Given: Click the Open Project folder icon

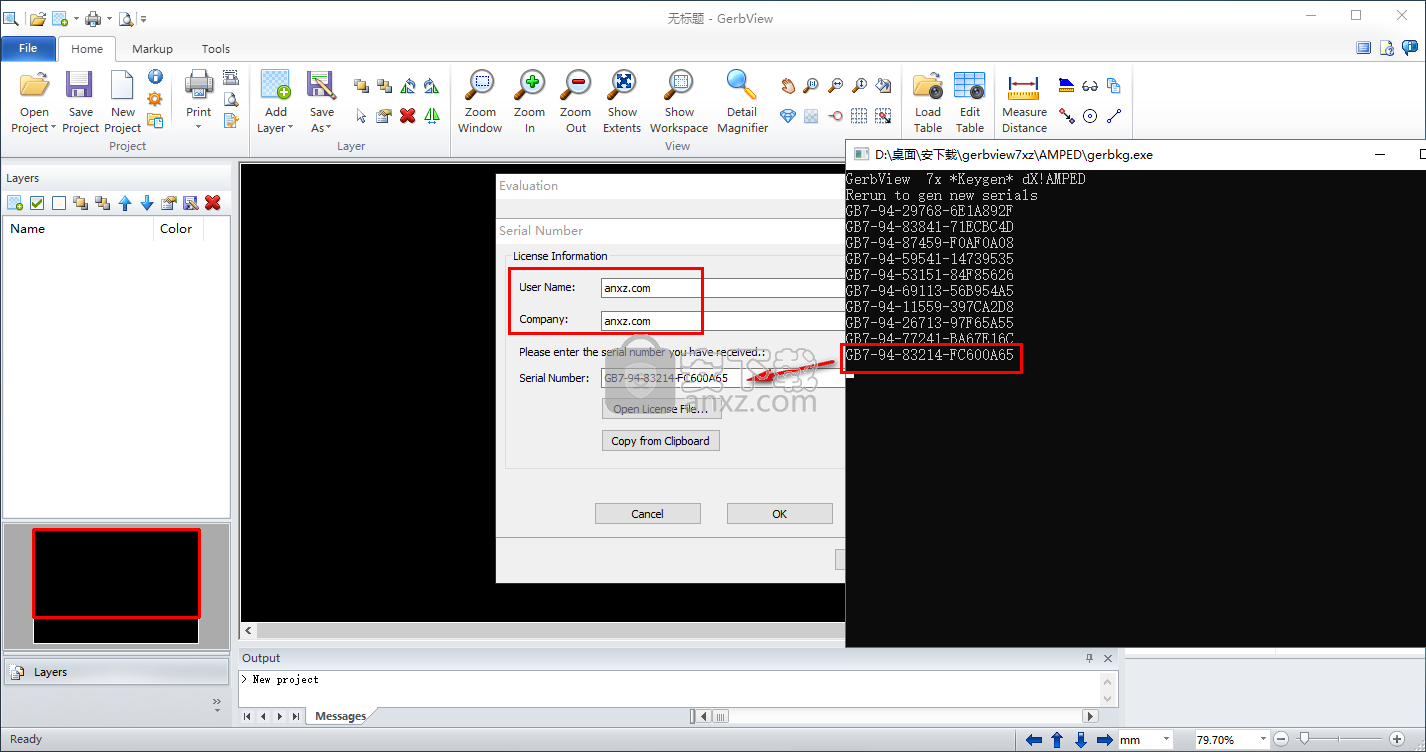Looking at the screenshot, I should pyautogui.click(x=34, y=86).
